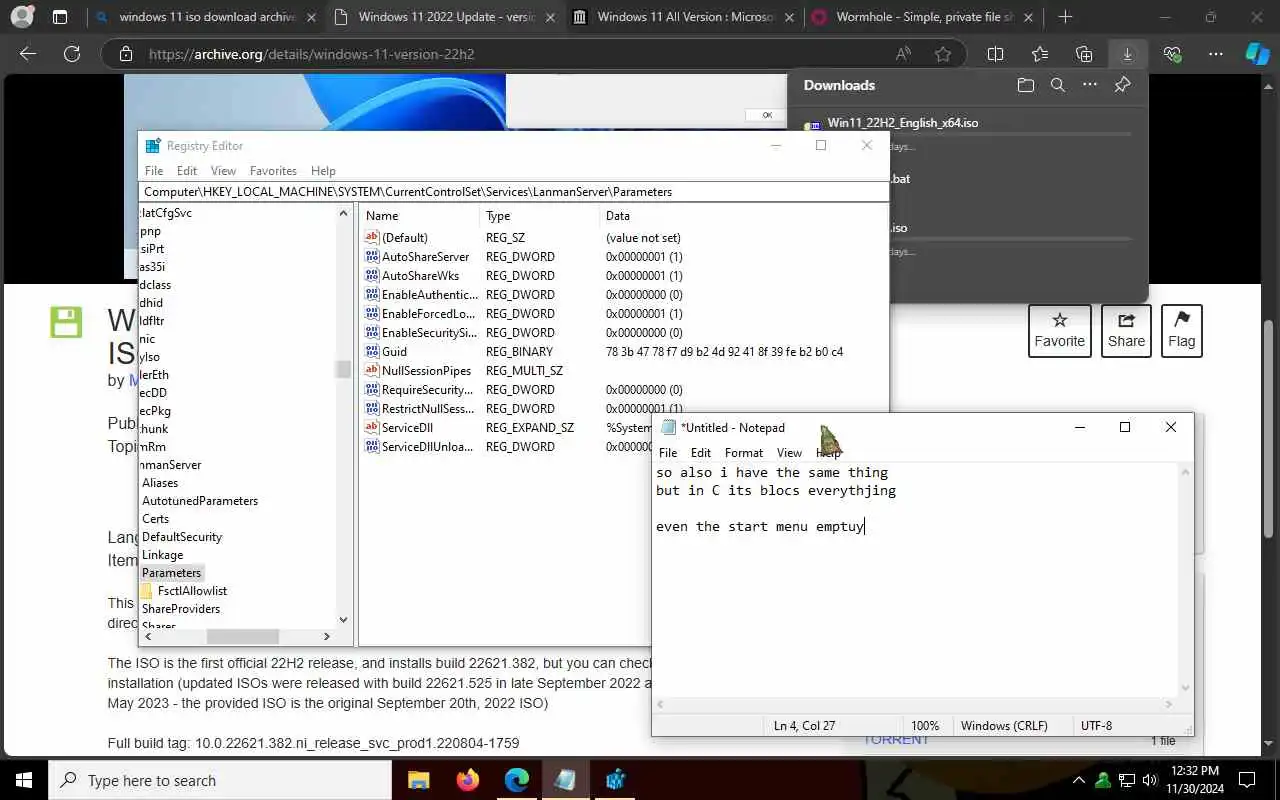Click Name column header in registry list
Viewport: 1280px width, 800px height.
click(x=419, y=216)
